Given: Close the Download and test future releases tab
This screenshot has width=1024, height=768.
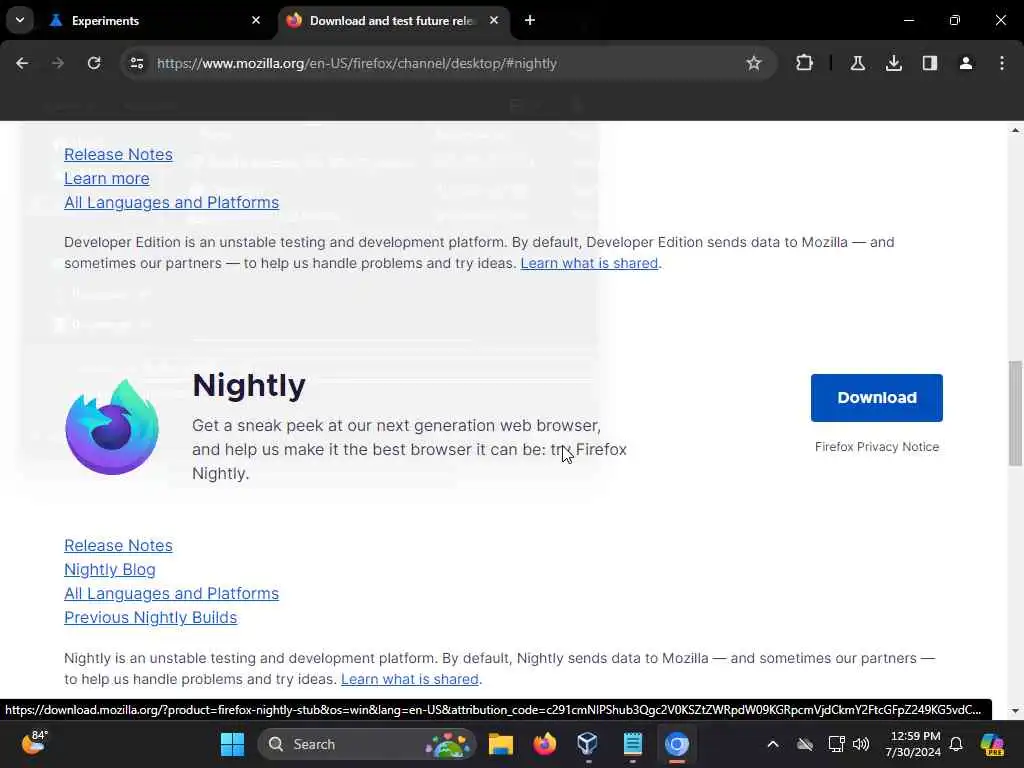Looking at the screenshot, I should [x=494, y=20].
